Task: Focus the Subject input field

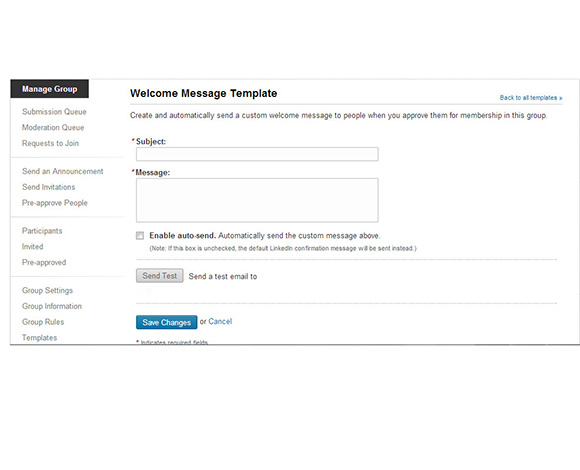Action: coord(257,154)
